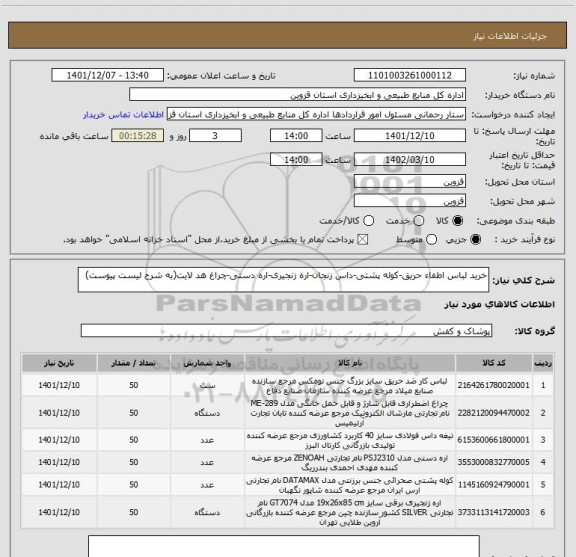Image resolution: width=576 pixels, height=557 pixels.
Task: Click the large empty text area at bottom
Action: pyautogui.click(x=284, y=546)
